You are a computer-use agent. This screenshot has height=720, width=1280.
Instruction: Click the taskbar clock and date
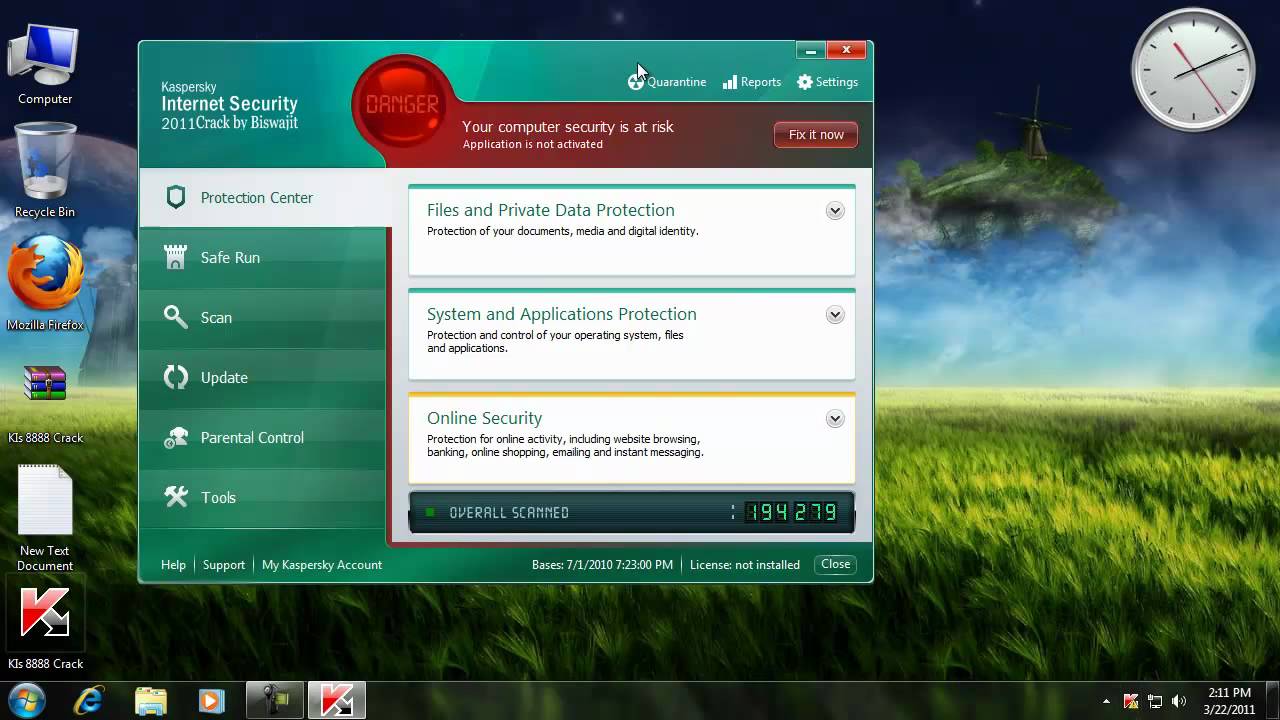[x=1229, y=701]
